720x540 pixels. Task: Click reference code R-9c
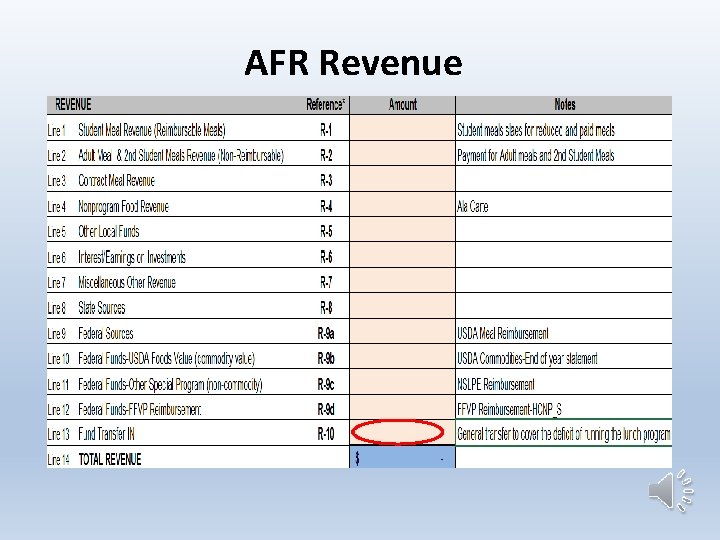point(326,384)
